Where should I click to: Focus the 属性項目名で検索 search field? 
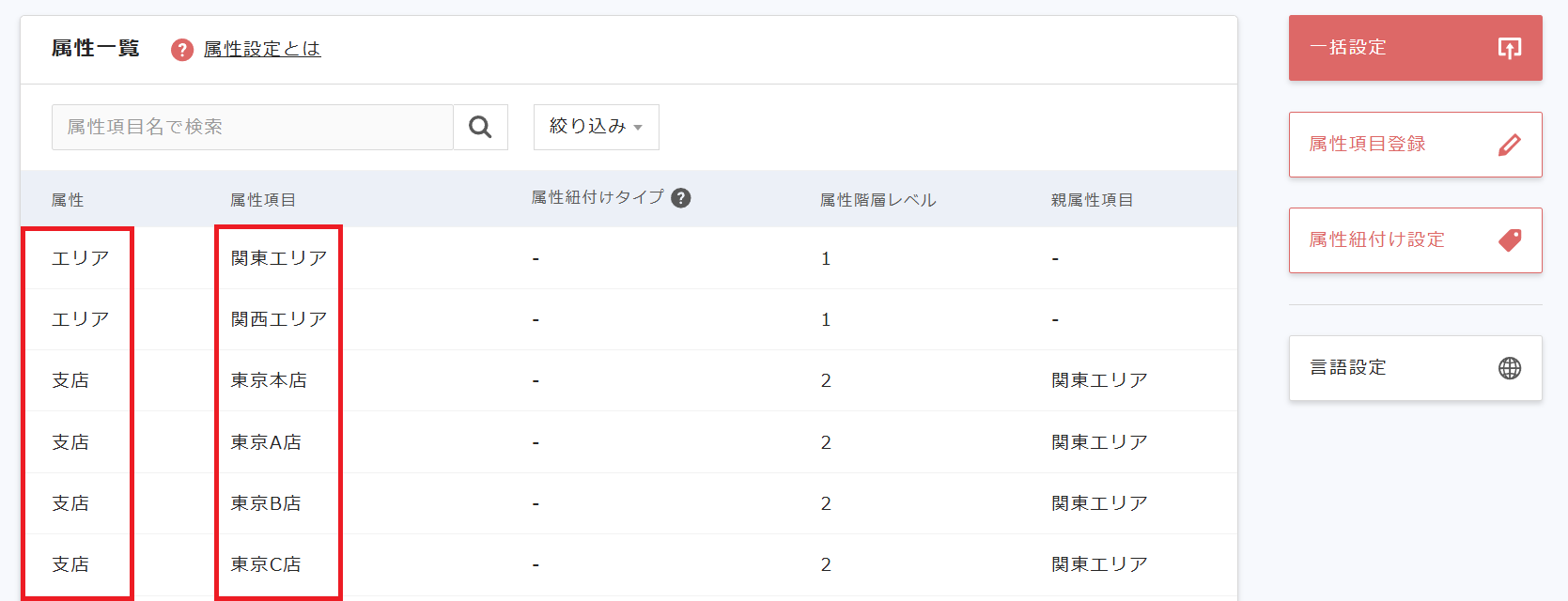pos(252,127)
